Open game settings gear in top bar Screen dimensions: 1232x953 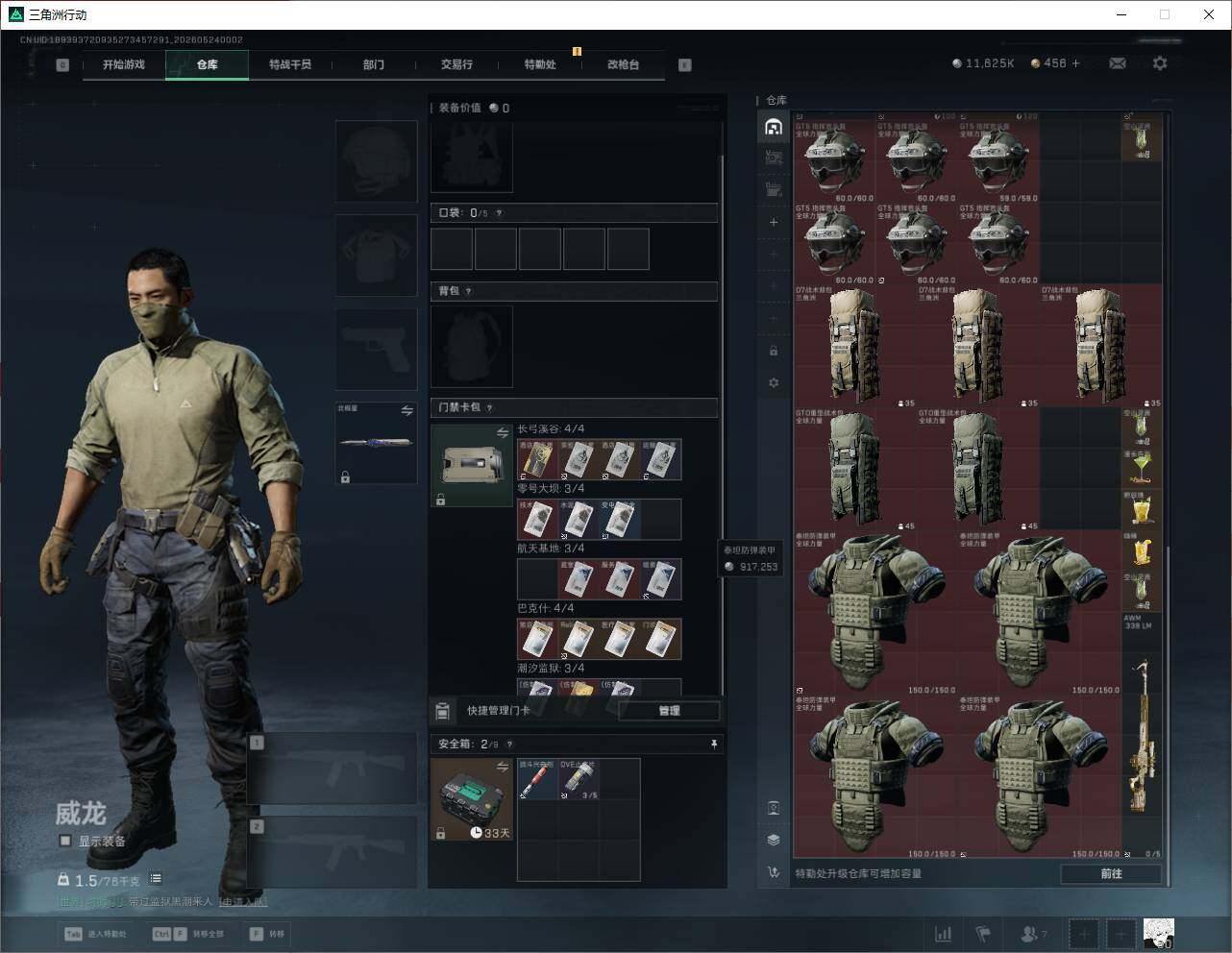(1160, 63)
